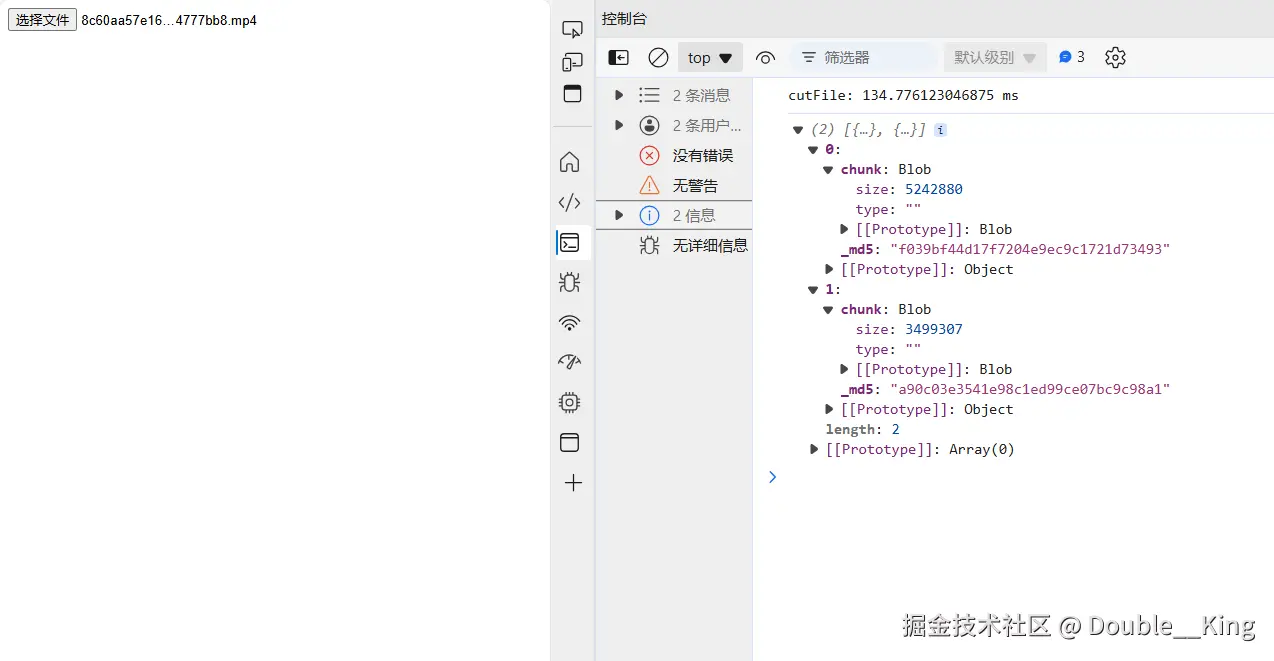Collapse array item 0
The height and width of the screenshot is (661, 1274).
click(814, 150)
